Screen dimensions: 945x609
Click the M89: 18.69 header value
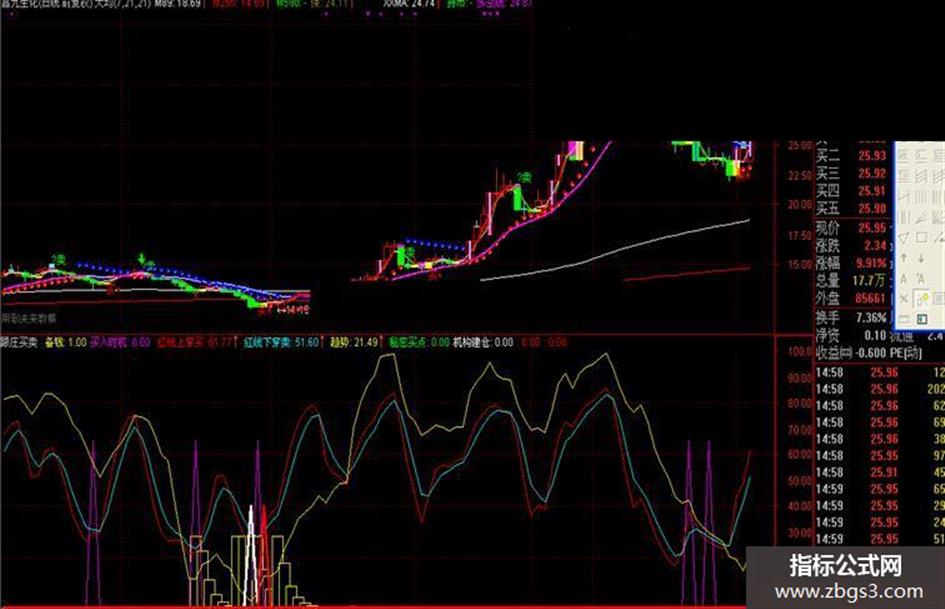click(x=178, y=4)
